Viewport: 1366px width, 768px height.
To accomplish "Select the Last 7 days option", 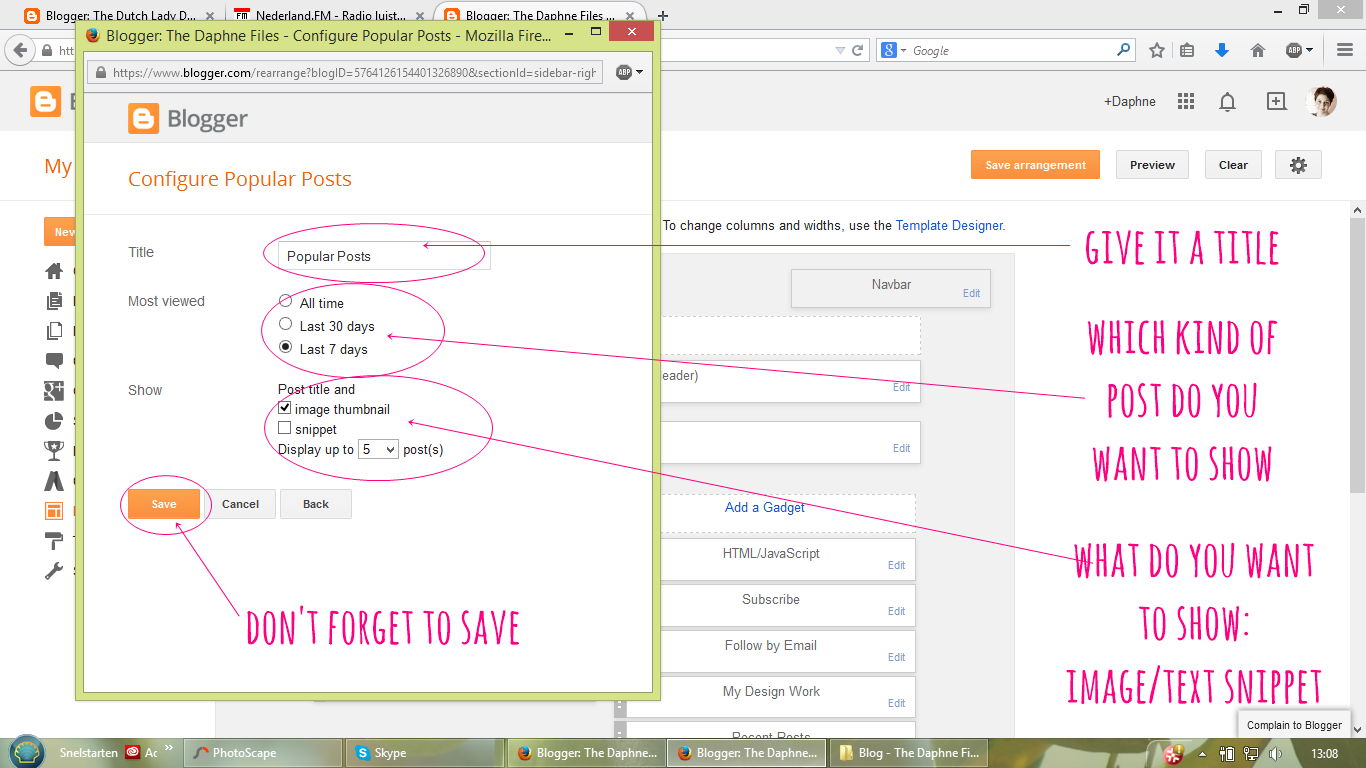I will [x=286, y=348].
